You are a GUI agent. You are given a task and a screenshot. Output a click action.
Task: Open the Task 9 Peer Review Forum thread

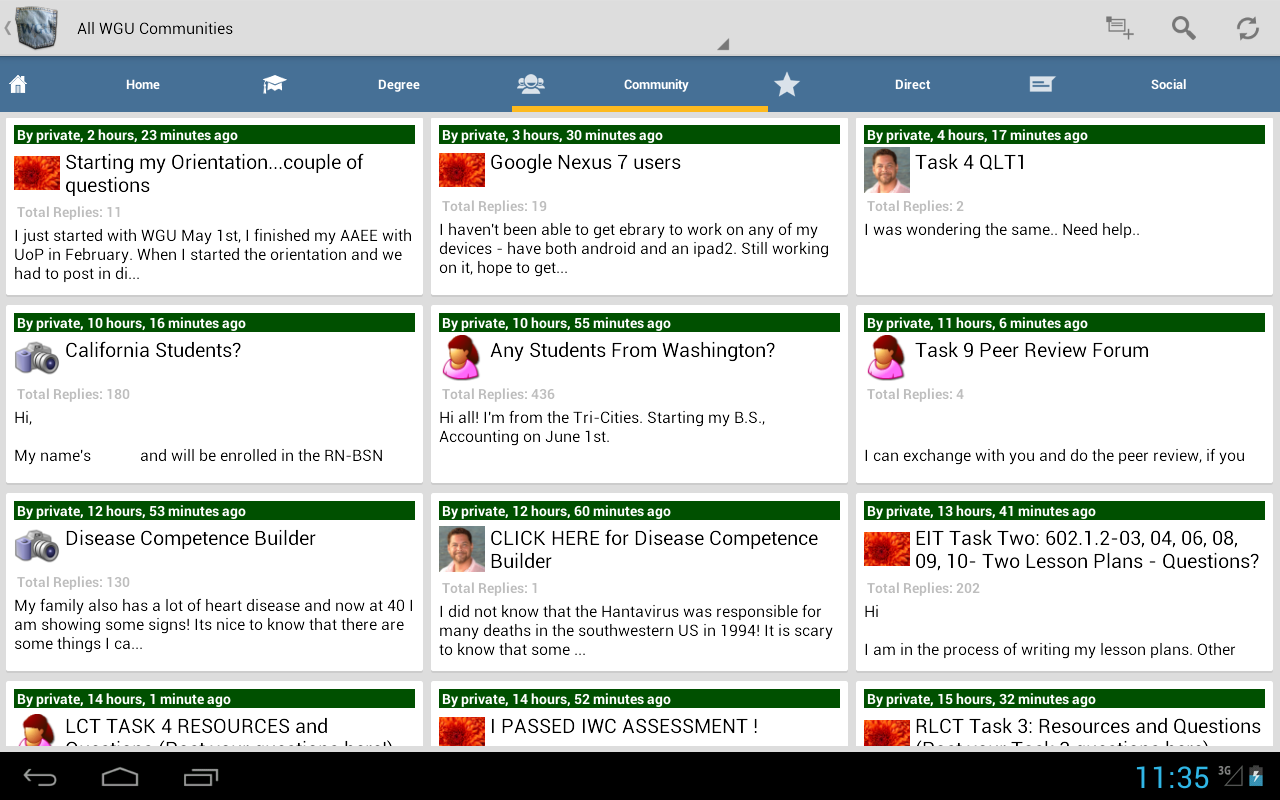coord(1032,350)
